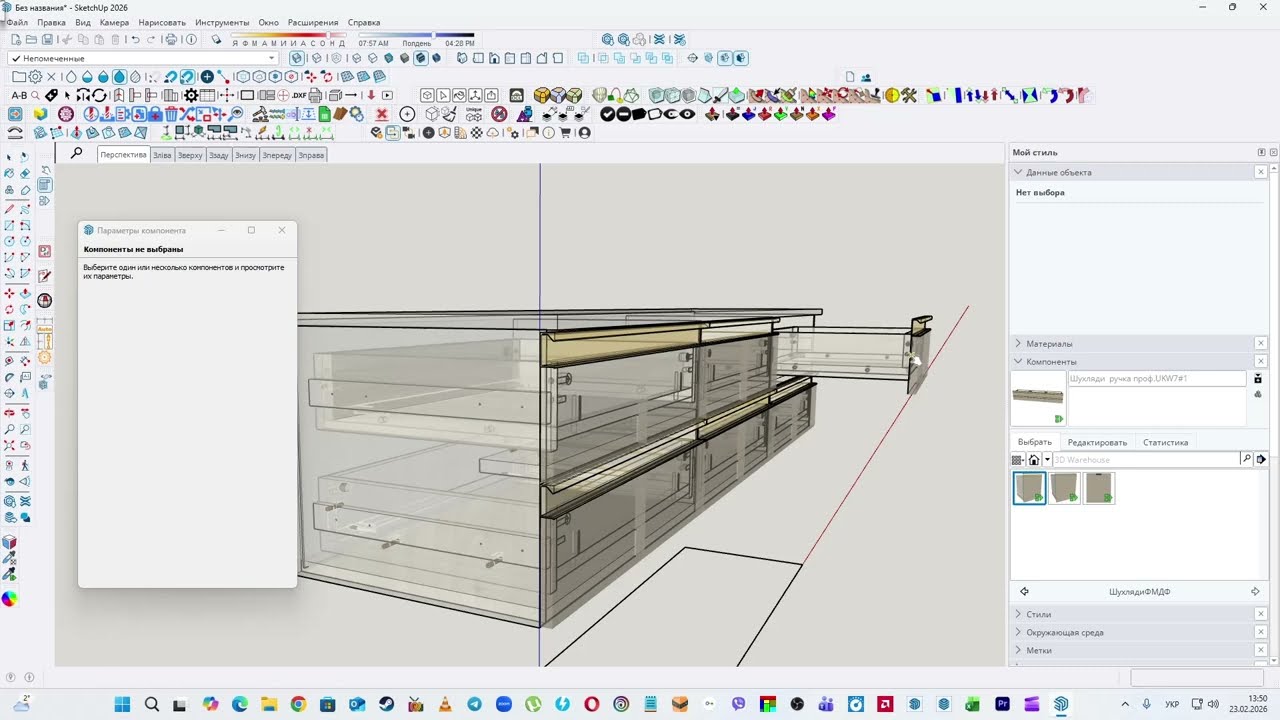
Task: Click the black checkmark circle icon
Action: click(607, 114)
